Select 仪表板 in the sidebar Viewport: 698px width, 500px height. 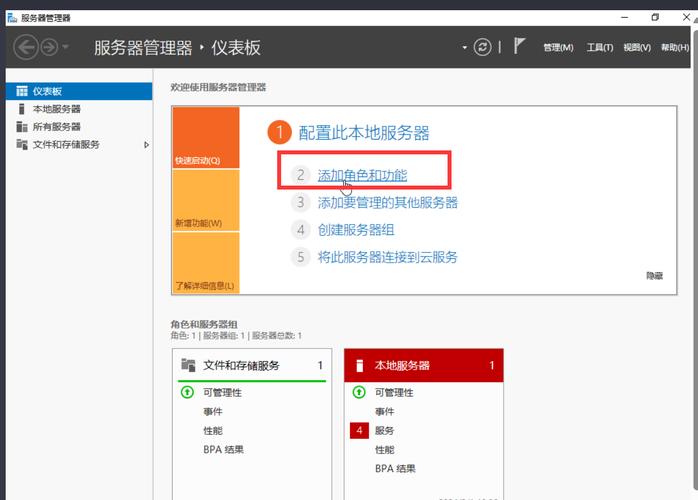pyautogui.click(x=79, y=91)
